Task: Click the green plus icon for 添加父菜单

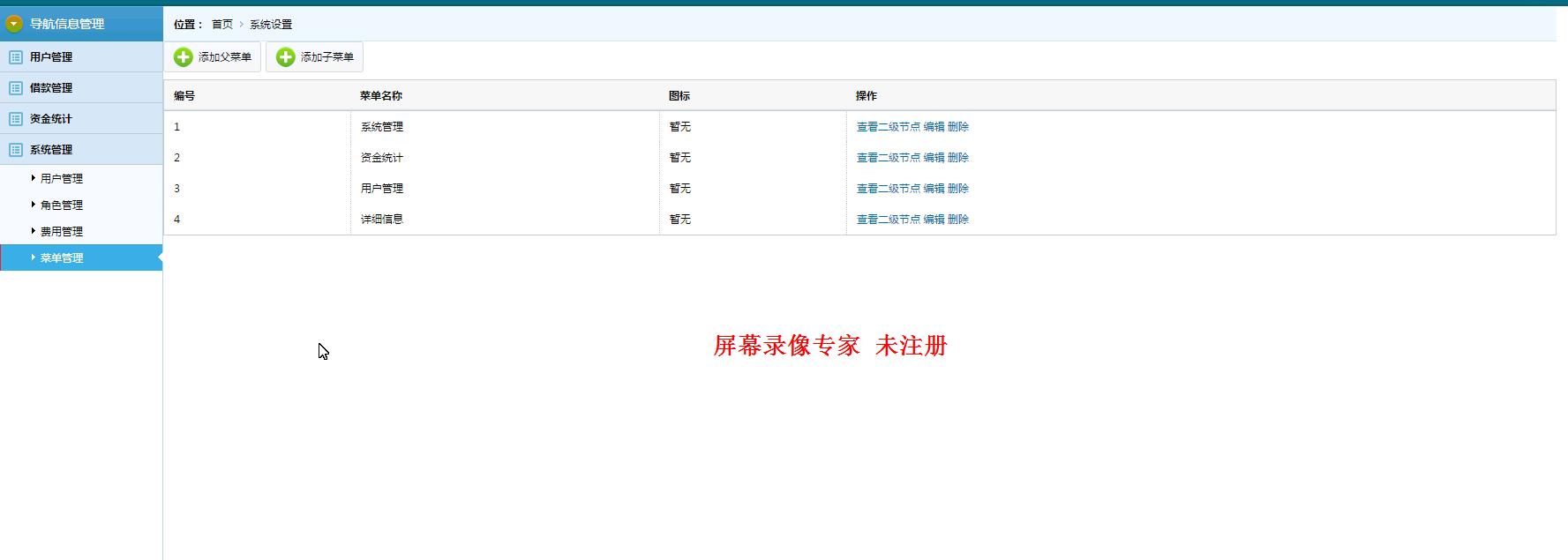Action: point(184,57)
